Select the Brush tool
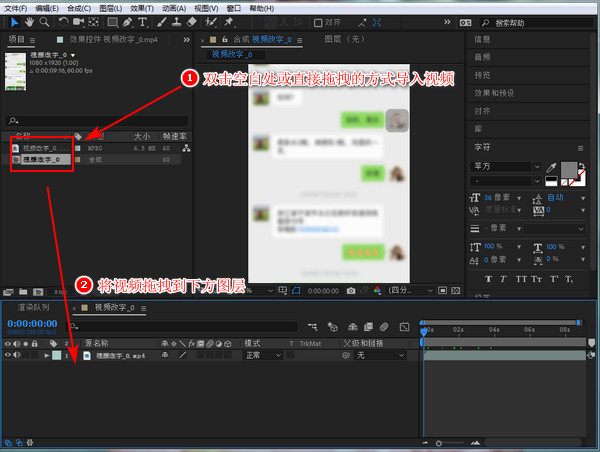Image resolution: width=600 pixels, height=452 pixels. (162, 21)
